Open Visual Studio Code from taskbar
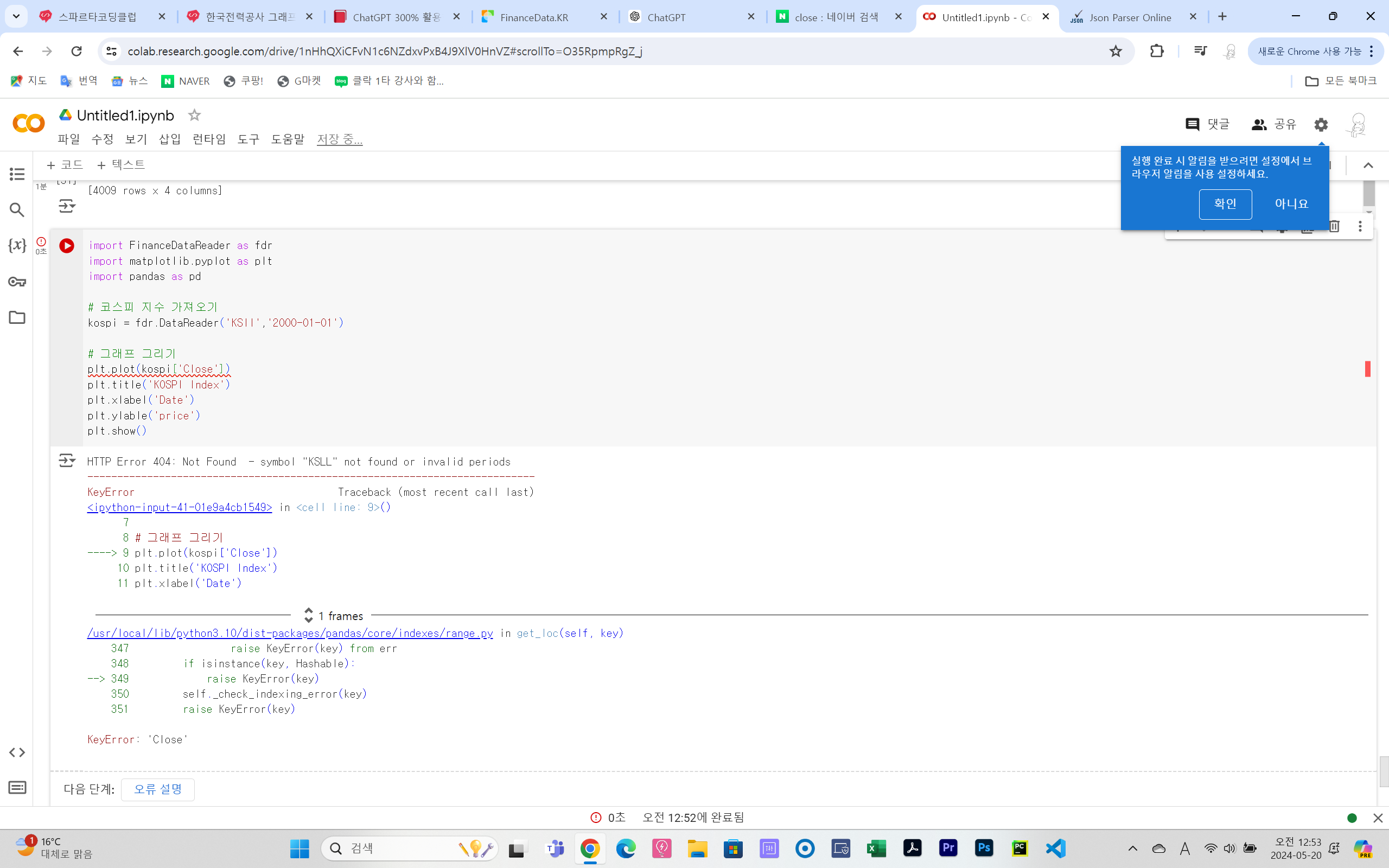 1055,848
